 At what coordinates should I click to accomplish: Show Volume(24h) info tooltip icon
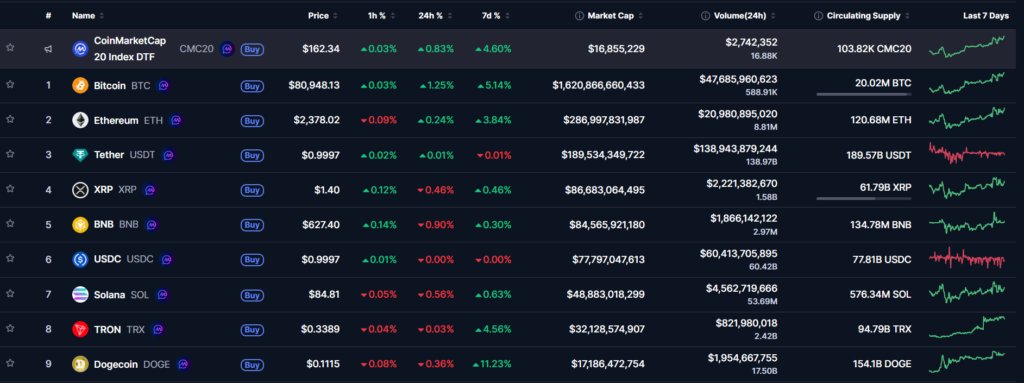(705, 16)
